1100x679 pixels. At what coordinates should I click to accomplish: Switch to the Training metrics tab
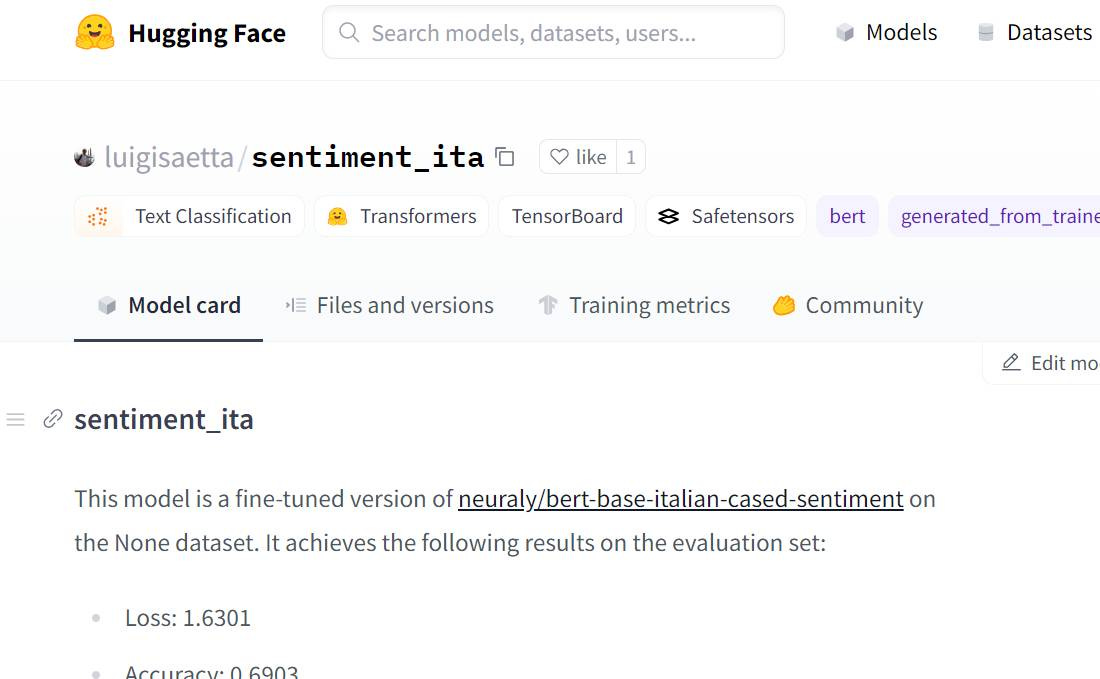coord(634,306)
